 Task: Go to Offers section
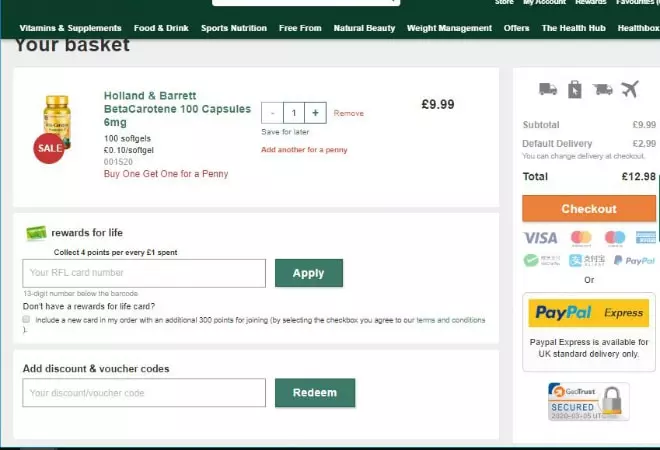click(516, 28)
